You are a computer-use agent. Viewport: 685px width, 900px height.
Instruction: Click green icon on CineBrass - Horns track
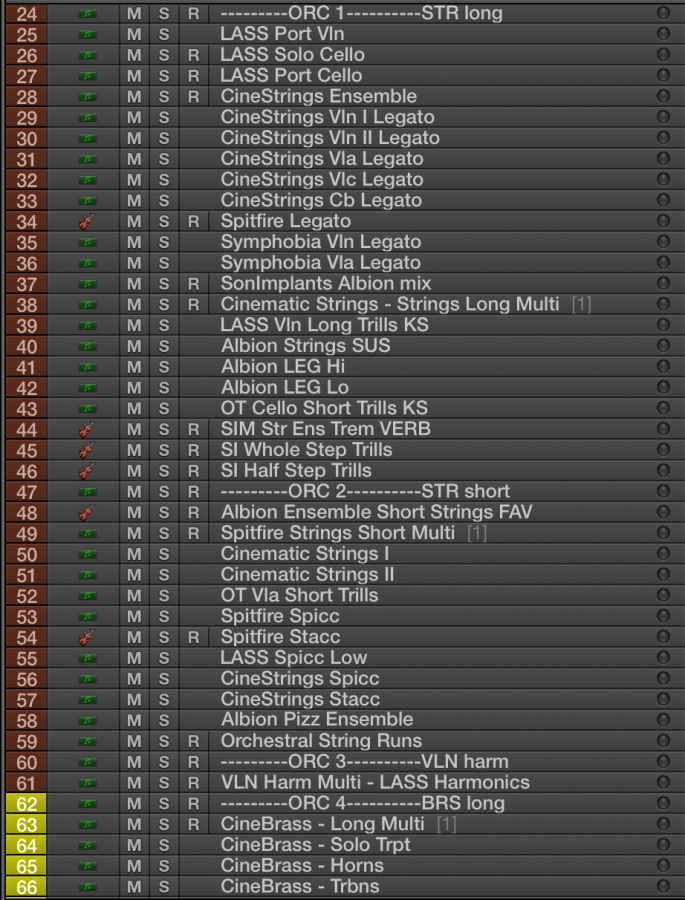(x=88, y=866)
